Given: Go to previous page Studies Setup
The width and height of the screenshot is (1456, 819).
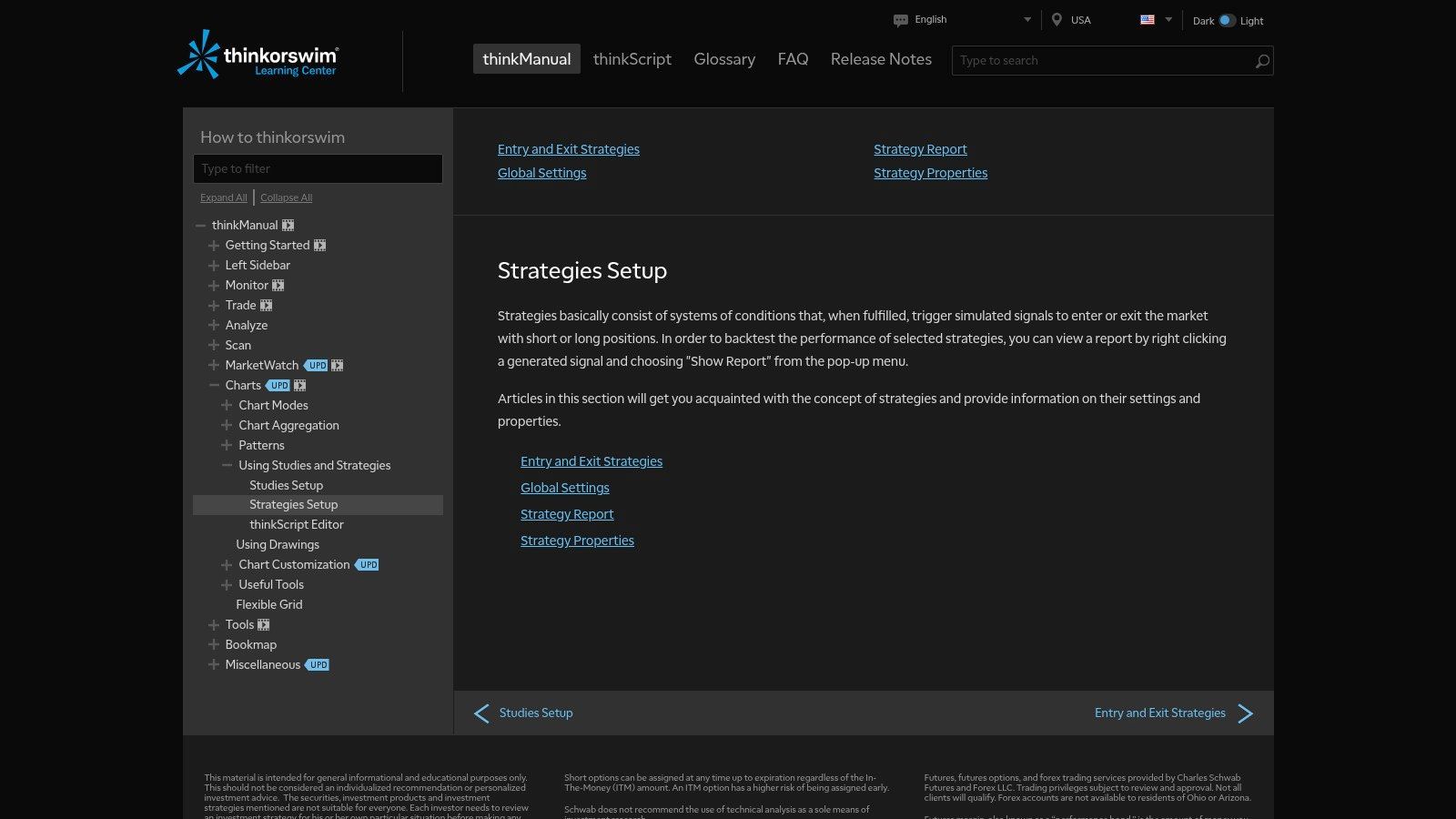Looking at the screenshot, I should pos(536,713).
